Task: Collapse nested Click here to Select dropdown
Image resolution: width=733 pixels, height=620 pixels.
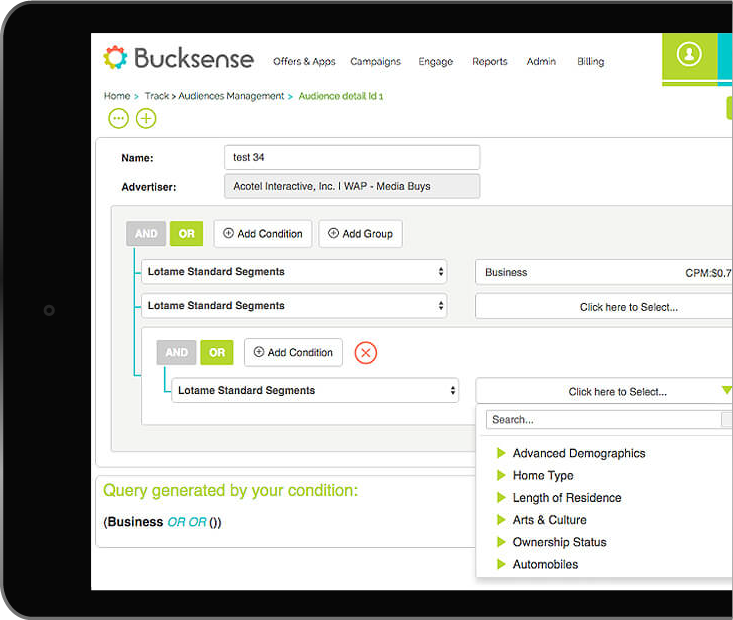Action: point(604,391)
